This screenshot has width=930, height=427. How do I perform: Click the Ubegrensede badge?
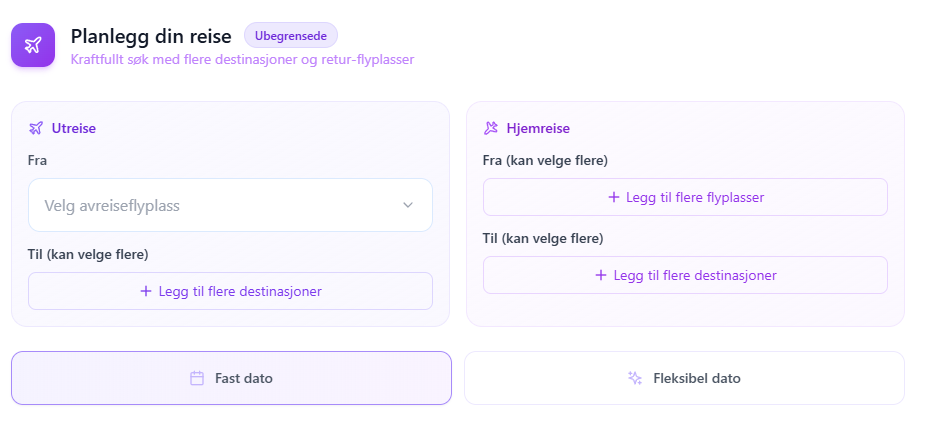pyautogui.click(x=291, y=36)
